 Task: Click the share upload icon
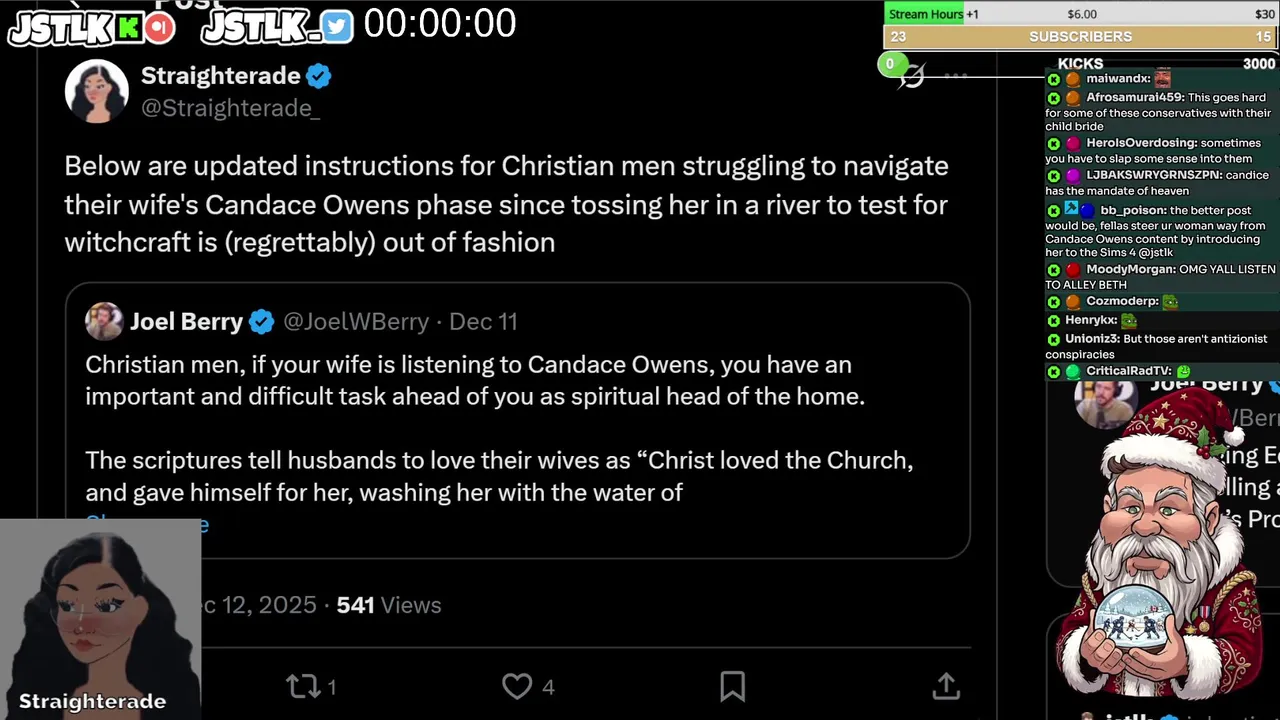946,686
